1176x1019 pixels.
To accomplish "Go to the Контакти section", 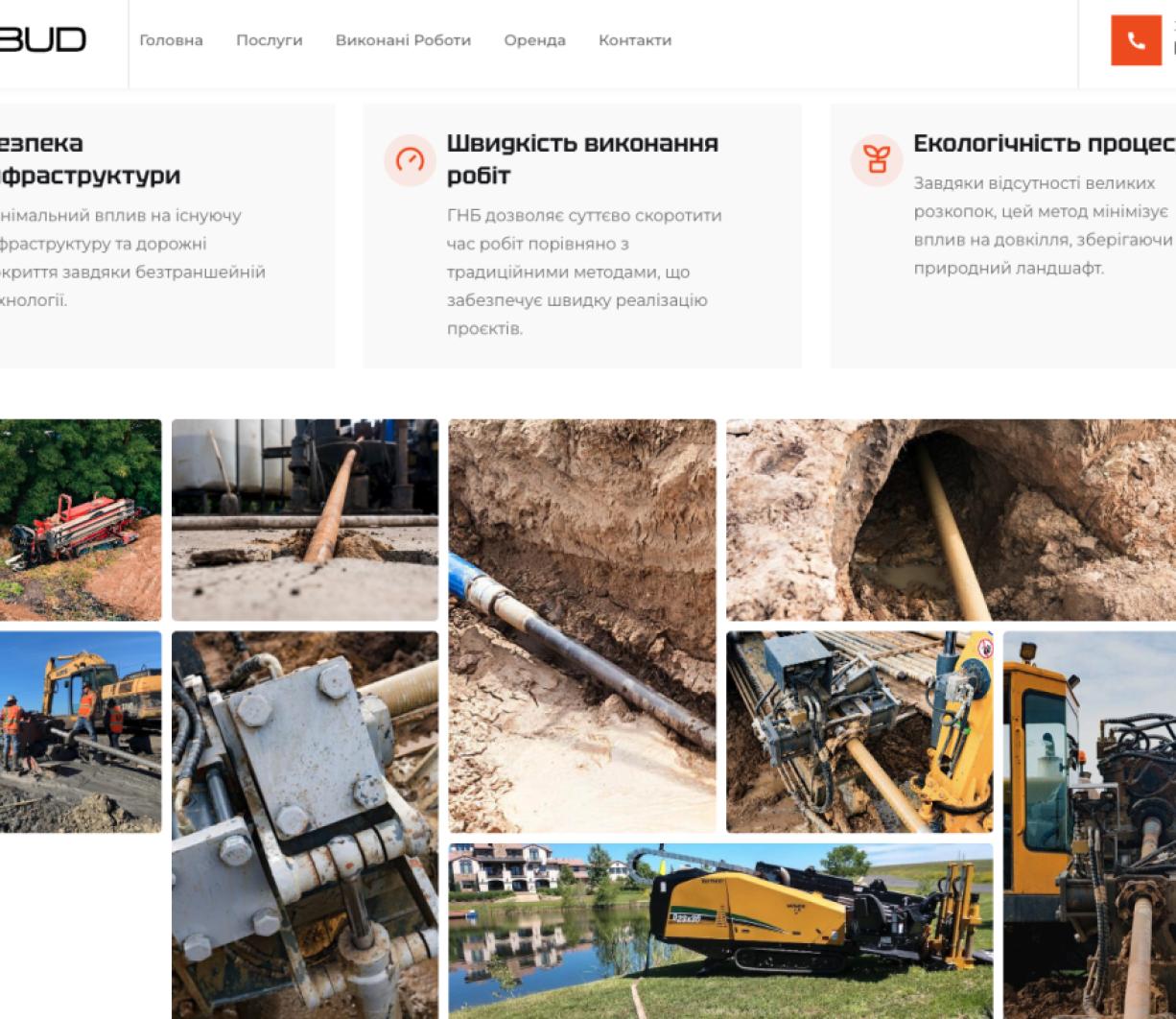I will tap(634, 40).
